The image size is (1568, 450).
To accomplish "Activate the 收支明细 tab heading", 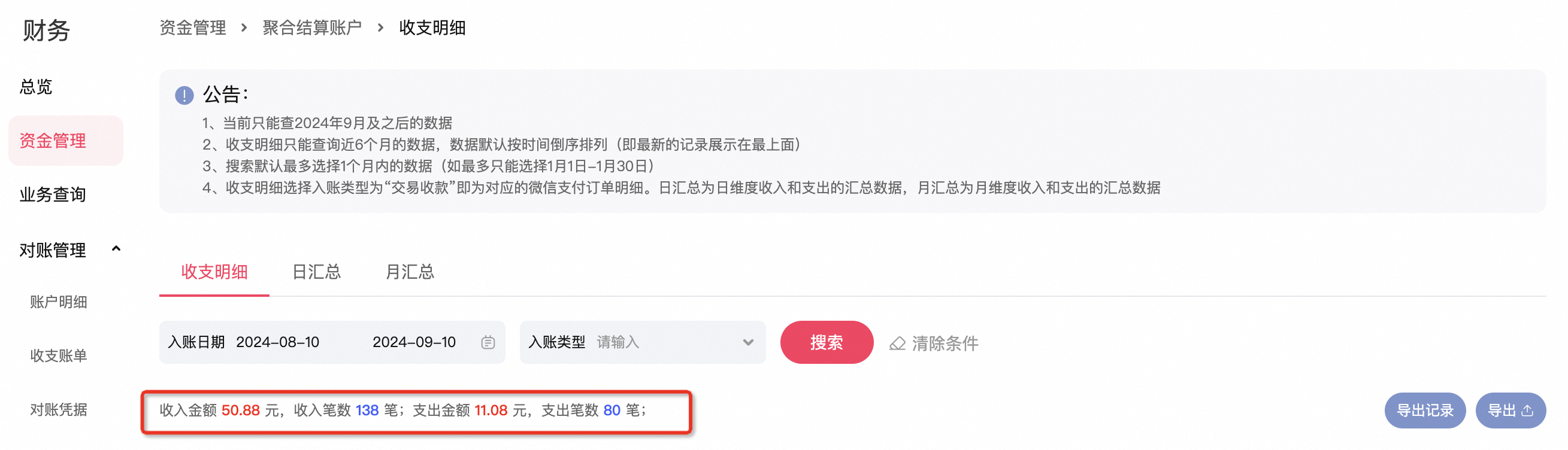I will [x=214, y=272].
